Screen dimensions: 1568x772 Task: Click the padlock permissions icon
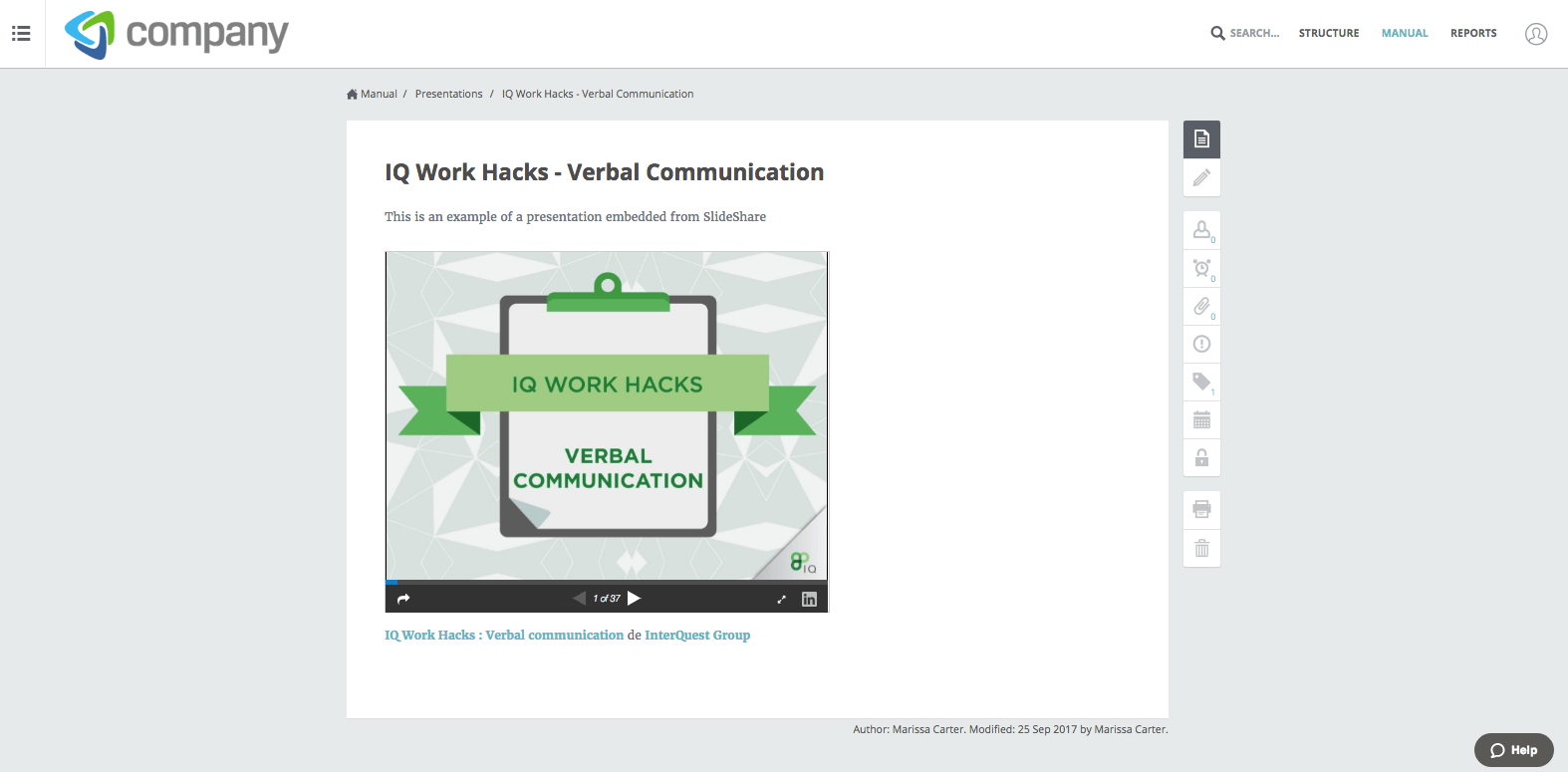[x=1201, y=458]
